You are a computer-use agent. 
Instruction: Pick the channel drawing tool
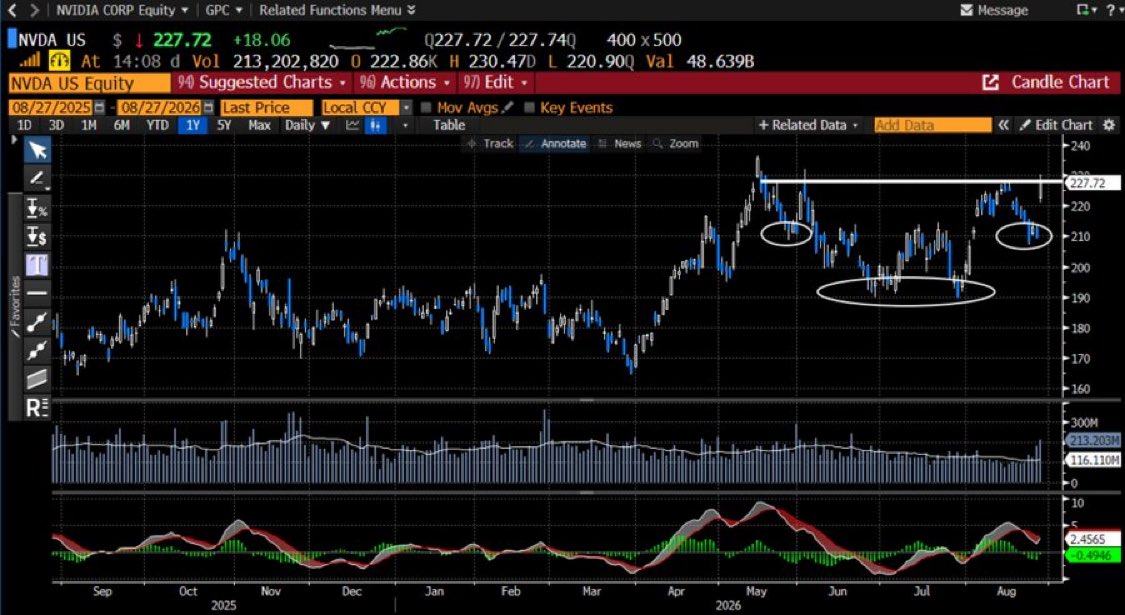[x=37, y=379]
